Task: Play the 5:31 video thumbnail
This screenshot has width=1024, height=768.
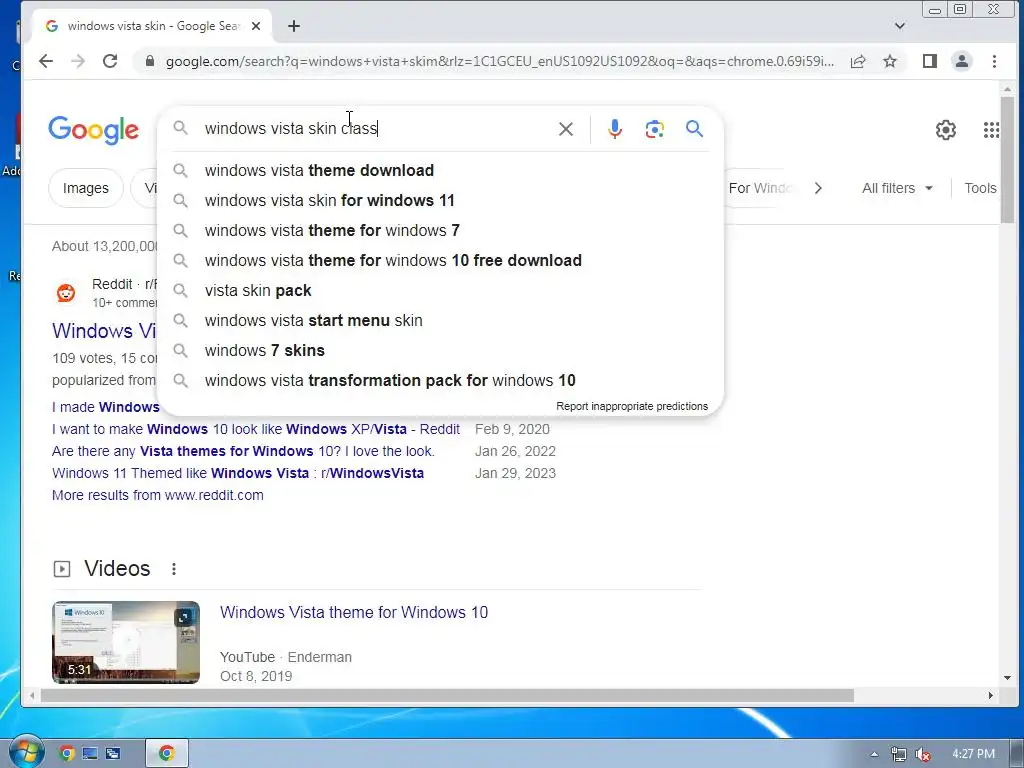Action: (x=126, y=643)
